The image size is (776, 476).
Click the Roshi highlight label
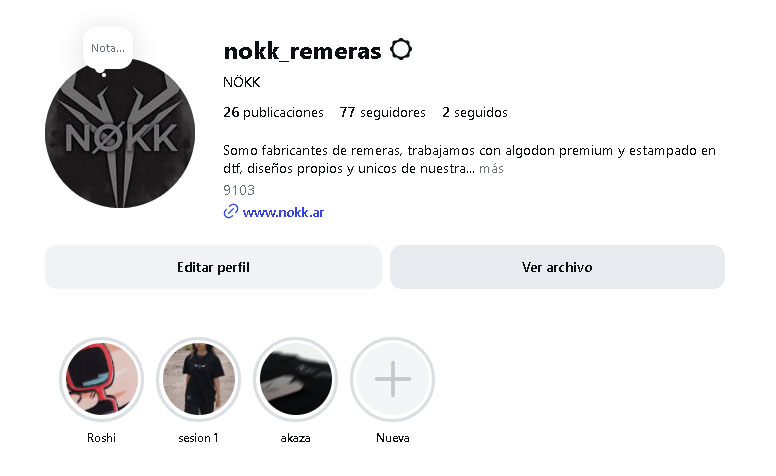pyautogui.click(x=101, y=438)
